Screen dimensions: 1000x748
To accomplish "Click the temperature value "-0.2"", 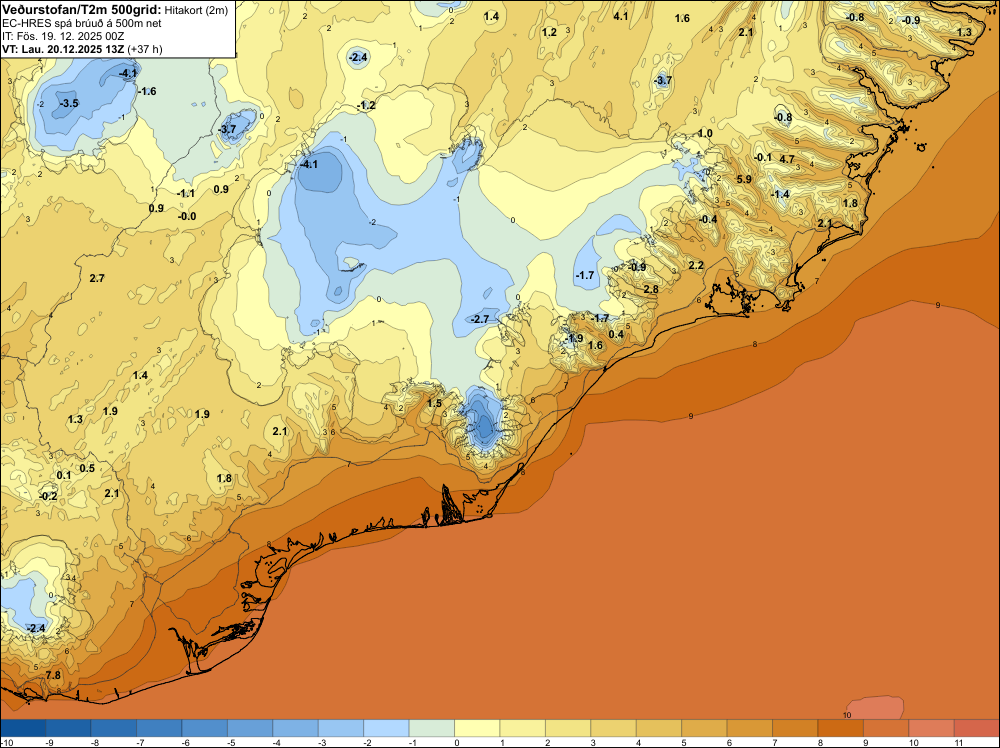I will (x=48, y=497).
